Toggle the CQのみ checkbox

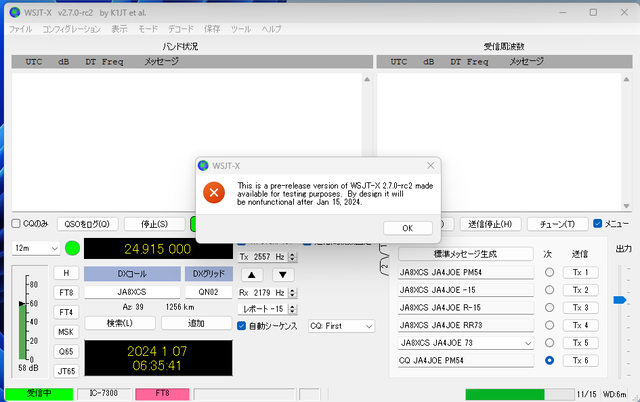[x=16, y=224]
